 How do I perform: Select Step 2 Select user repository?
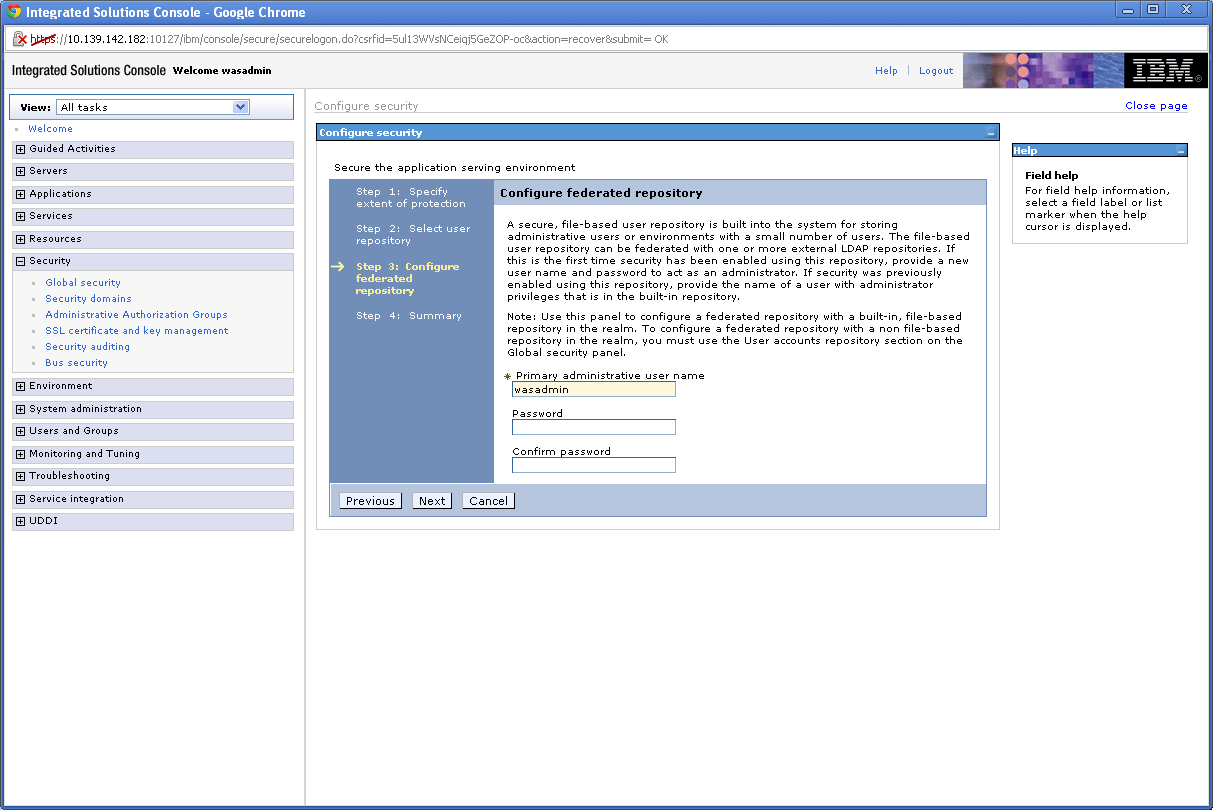coord(413,235)
